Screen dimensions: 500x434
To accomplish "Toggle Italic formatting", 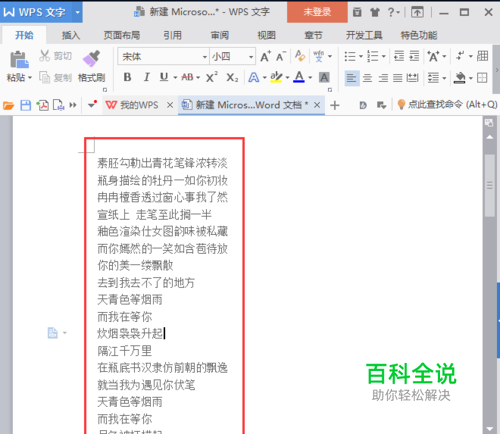I will pyautogui.click(x=146, y=77).
